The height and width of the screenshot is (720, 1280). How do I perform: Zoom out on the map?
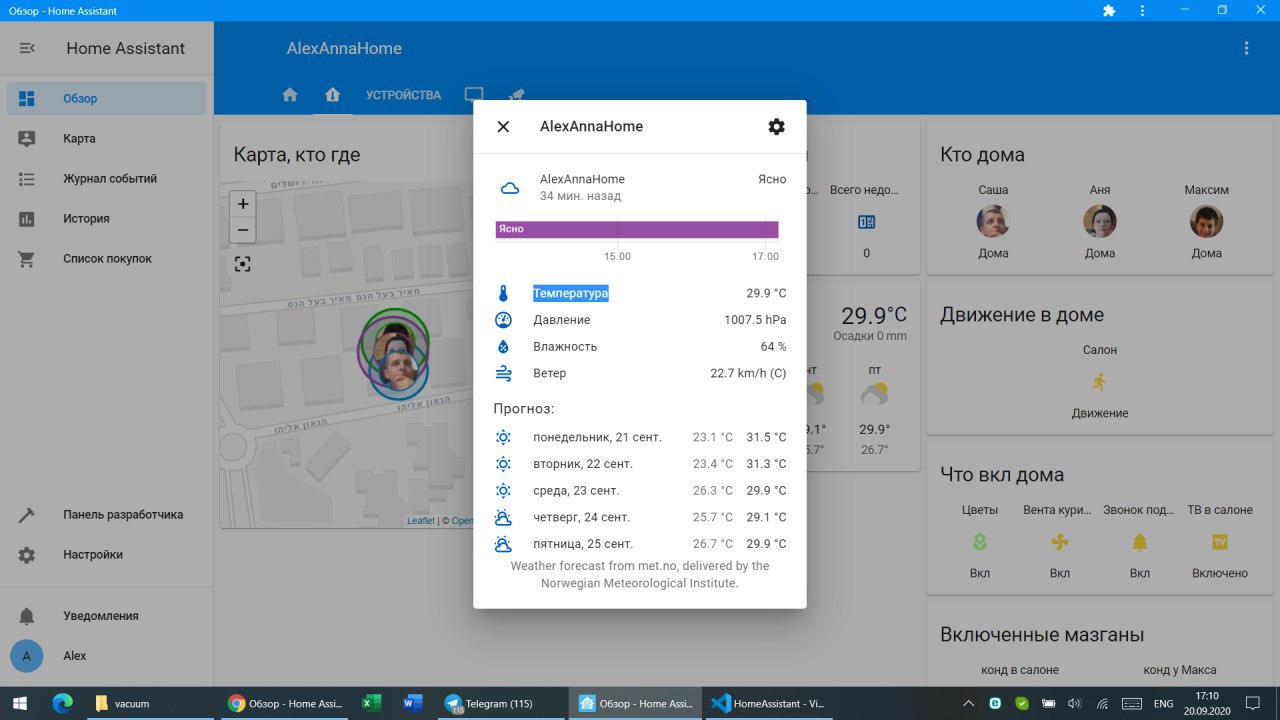click(x=243, y=230)
